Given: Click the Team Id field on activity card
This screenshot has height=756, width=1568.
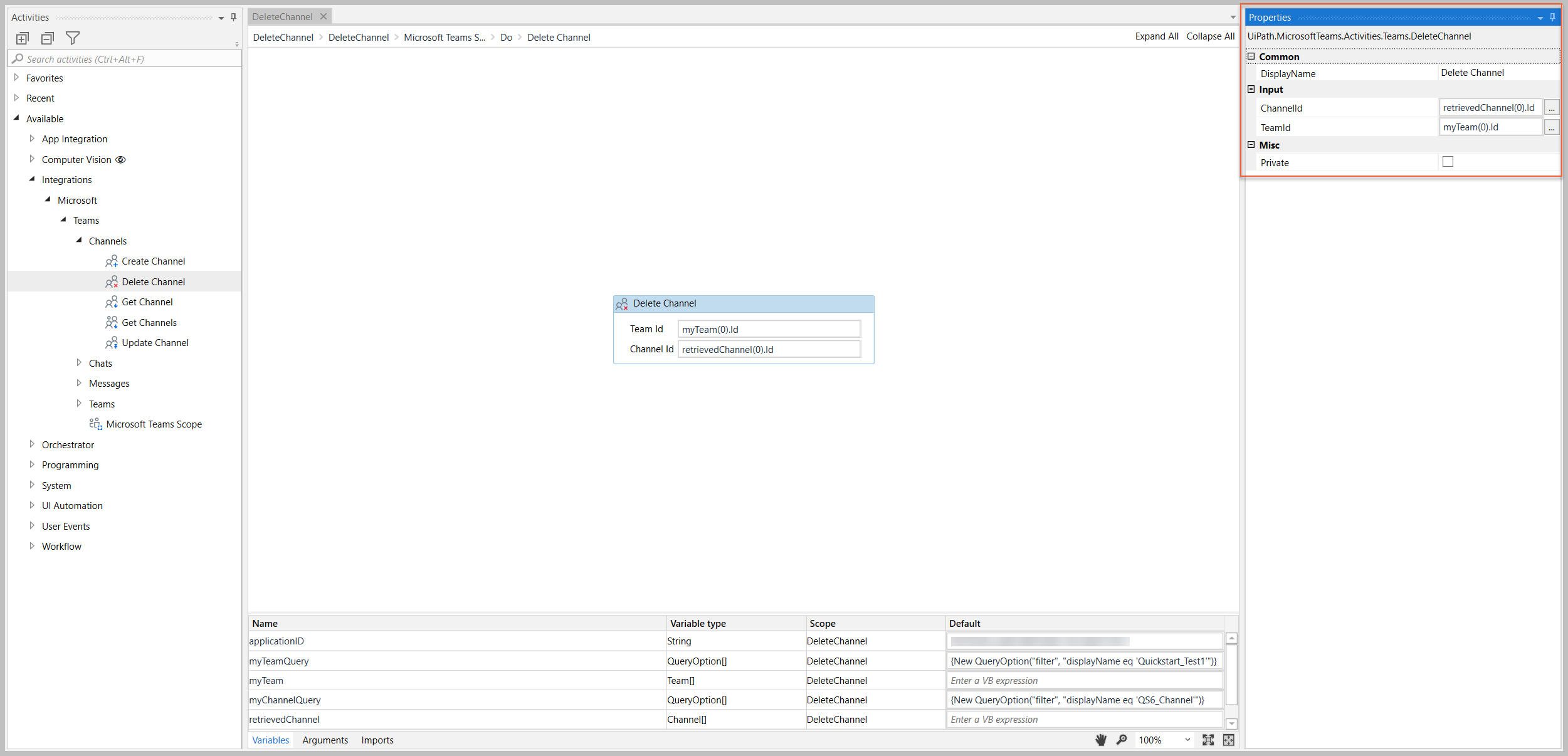Looking at the screenshot, I should pos(769,329).
